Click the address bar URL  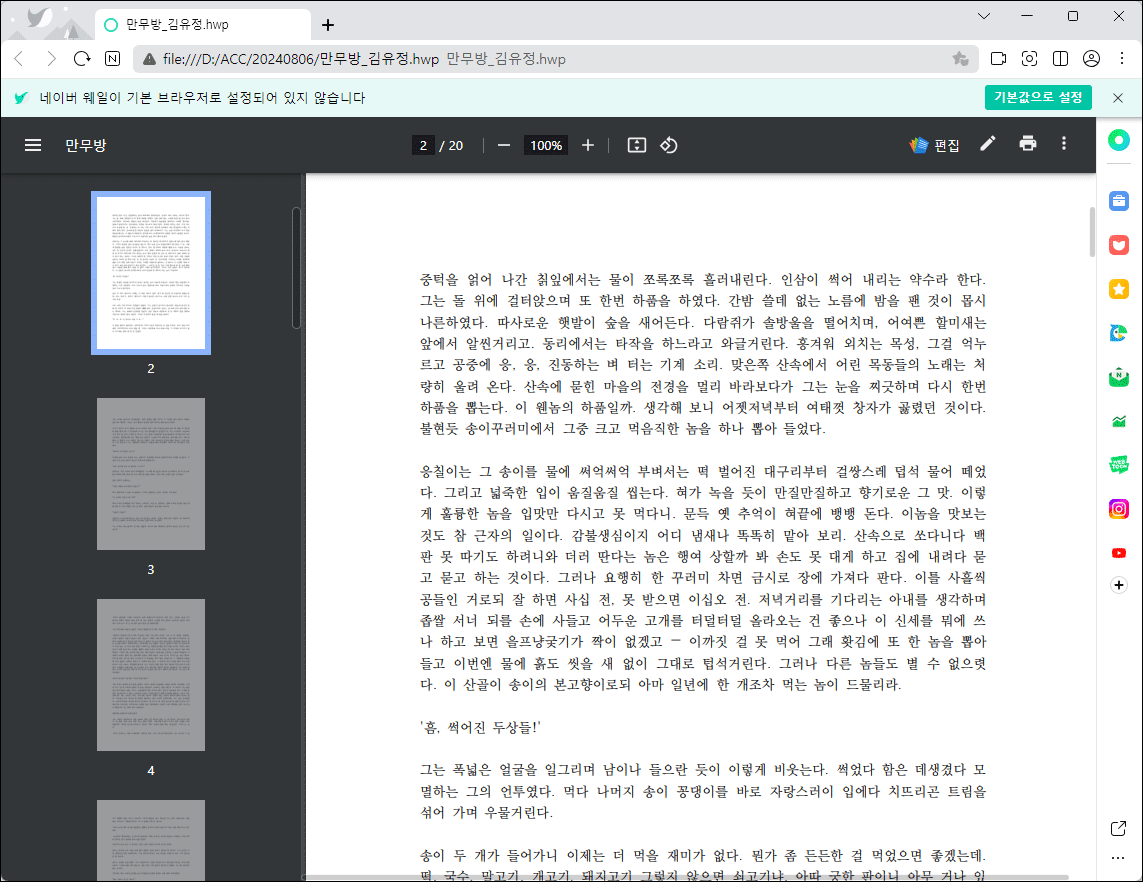click(300, 59)
